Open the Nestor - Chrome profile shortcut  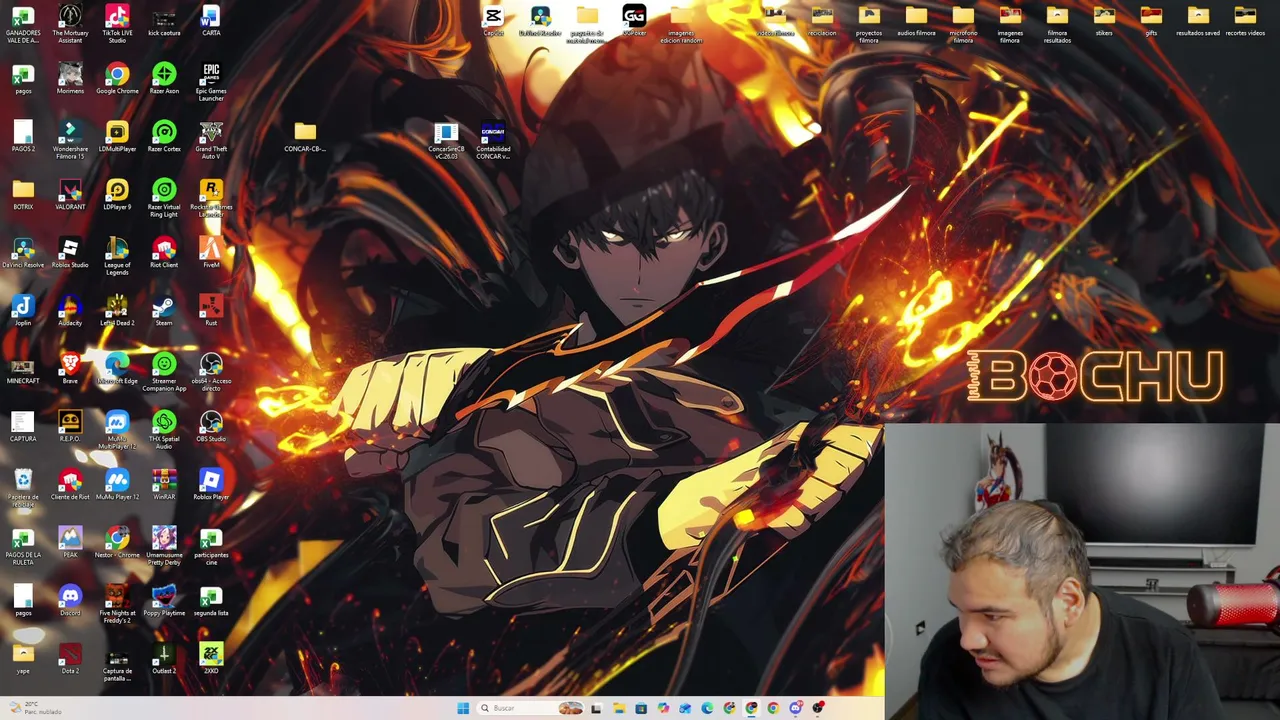click(x=117, y=543)
